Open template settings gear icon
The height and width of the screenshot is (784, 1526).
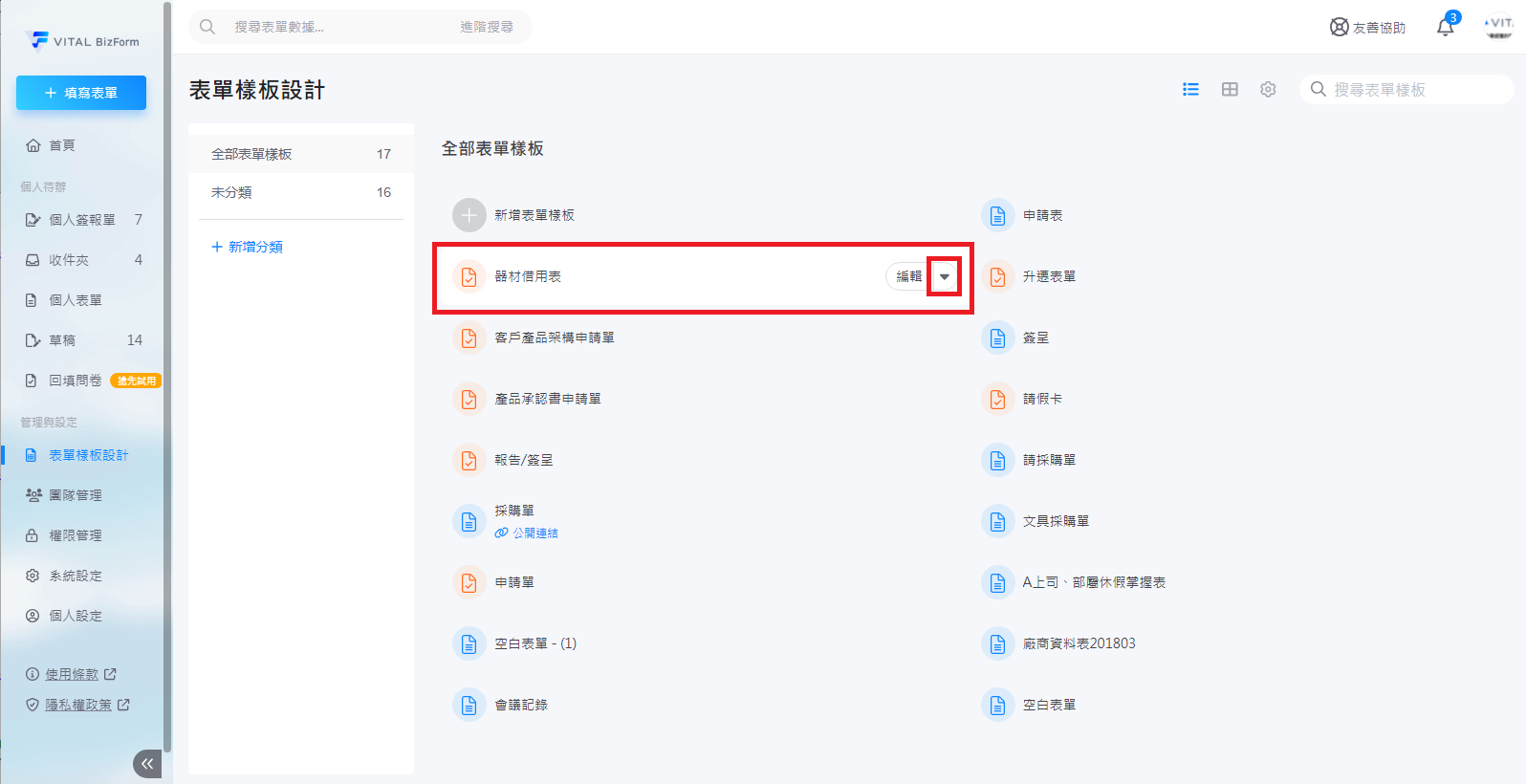(1268, 89)
